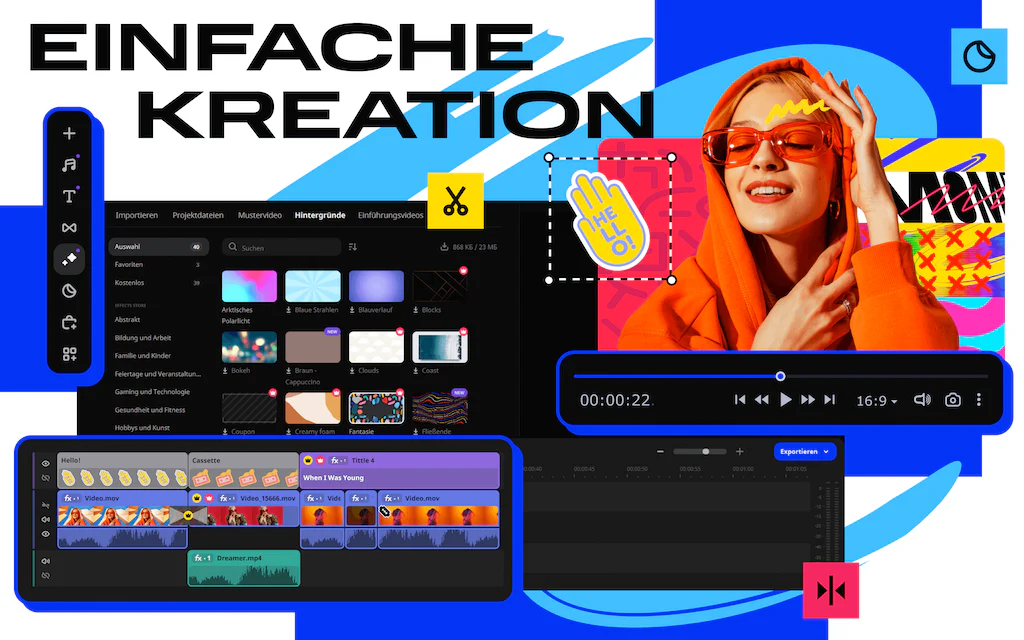Open the 16:9 aspect ratio dropdown

point(876,400)
